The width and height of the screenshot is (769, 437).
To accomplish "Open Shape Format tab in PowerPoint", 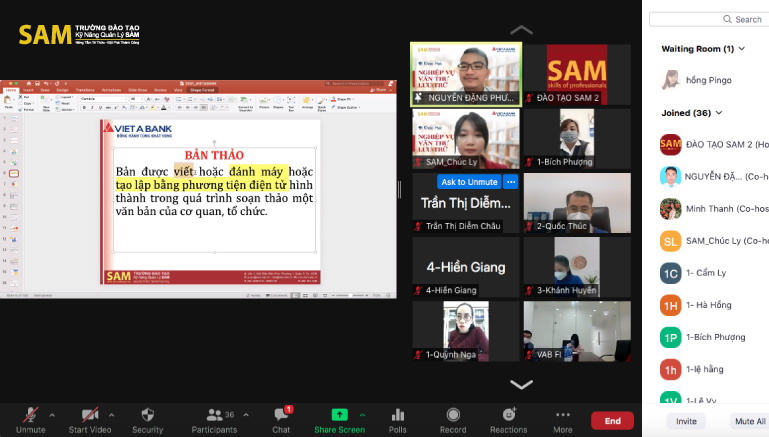I will 202,90.
